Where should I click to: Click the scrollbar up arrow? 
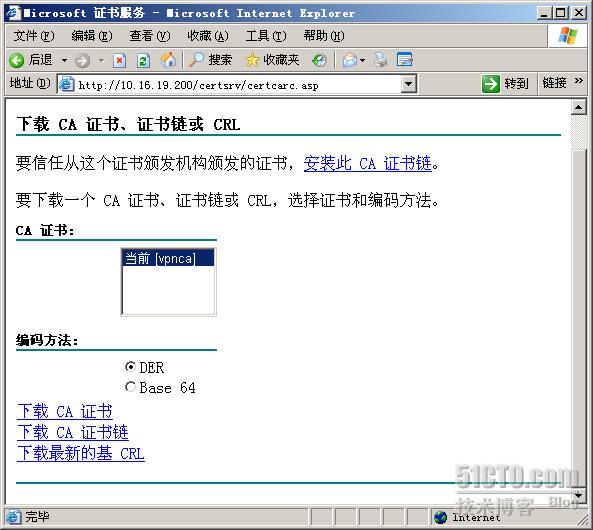tap(578, 107)
